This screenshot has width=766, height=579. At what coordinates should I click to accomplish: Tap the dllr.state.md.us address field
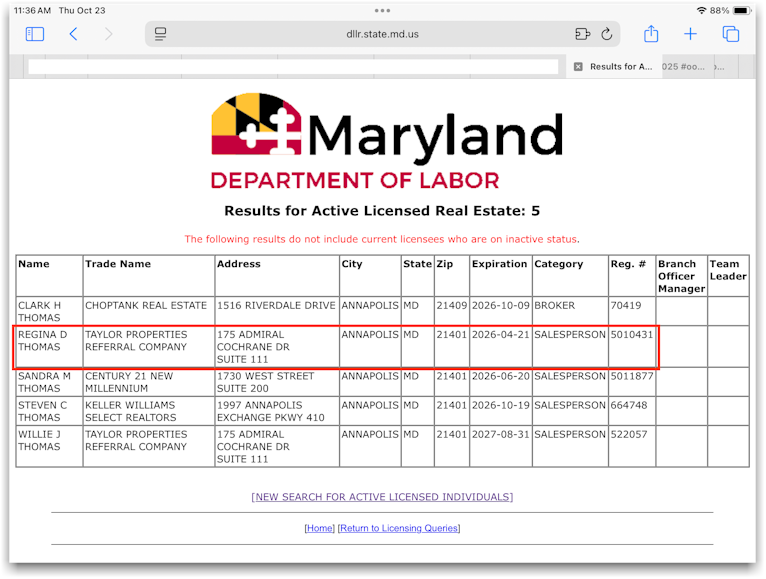(x=382, y=34)
